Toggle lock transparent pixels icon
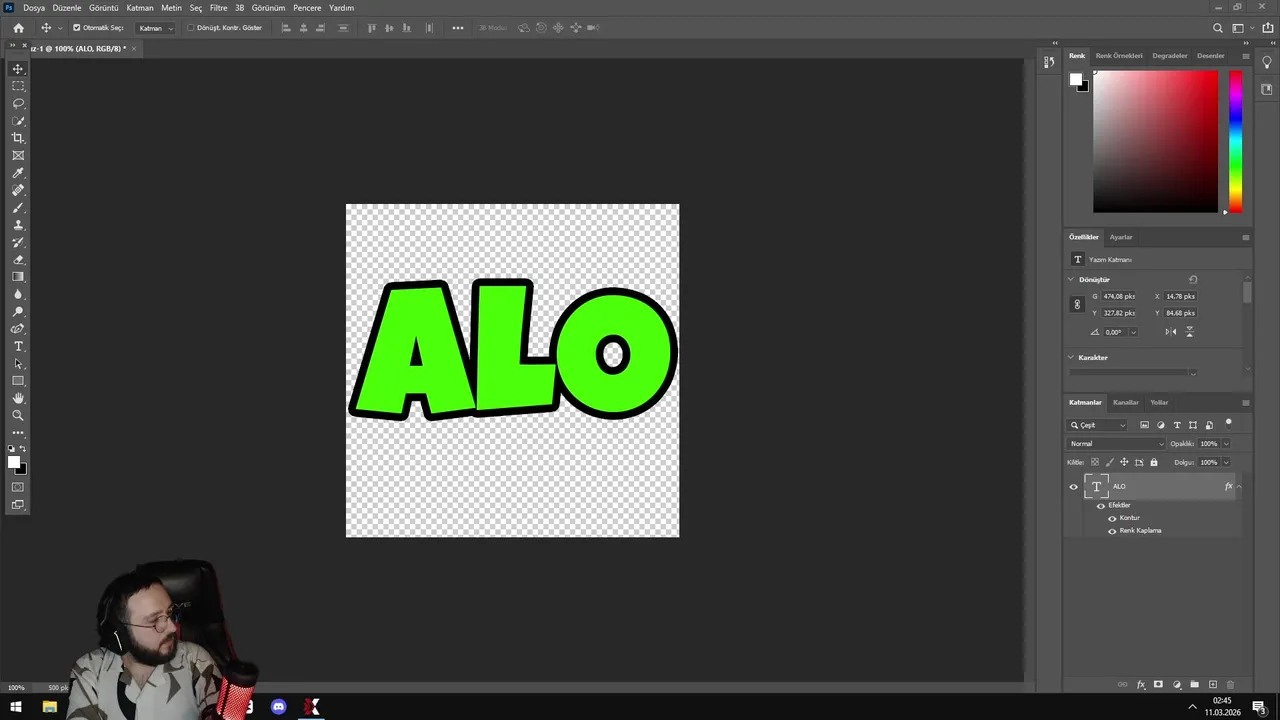The height and width of the screenshot is (720, 1280). coord(1095,462)
